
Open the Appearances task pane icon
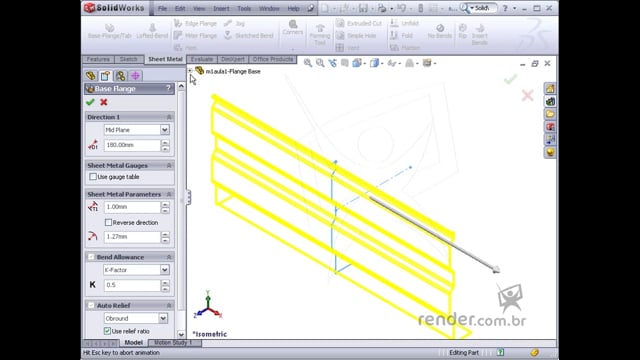(550, 152)
